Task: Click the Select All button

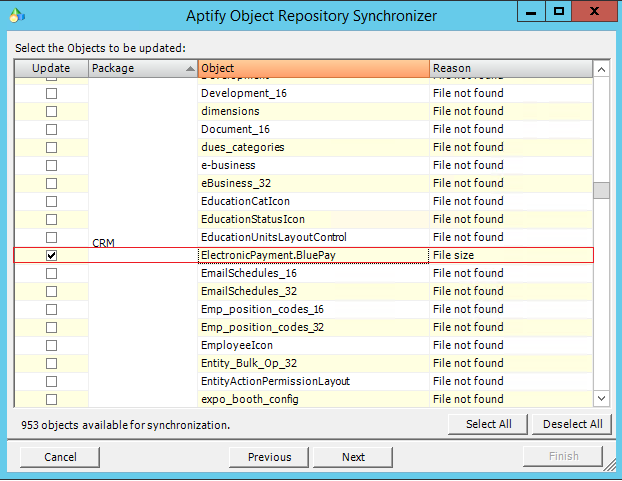Action: point(488,424)
